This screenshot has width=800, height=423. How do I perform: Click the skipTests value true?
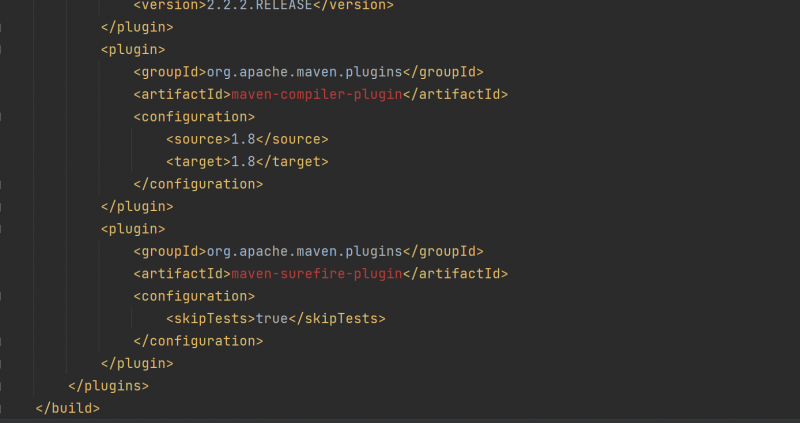pos(271,318)
